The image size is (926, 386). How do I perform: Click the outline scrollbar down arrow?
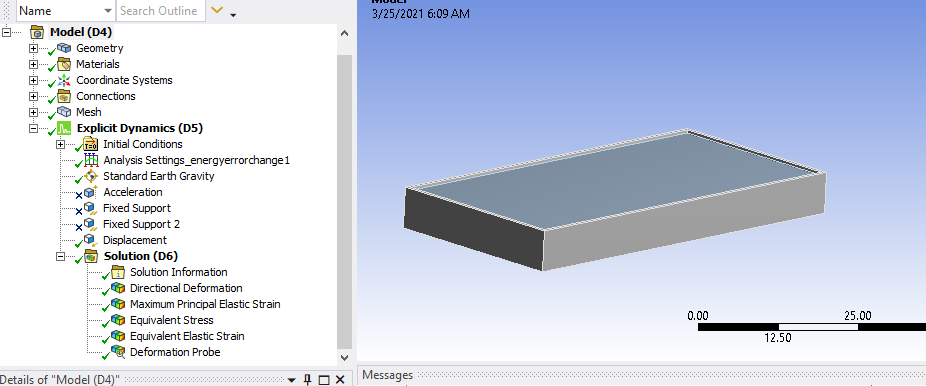click(345, 357)
